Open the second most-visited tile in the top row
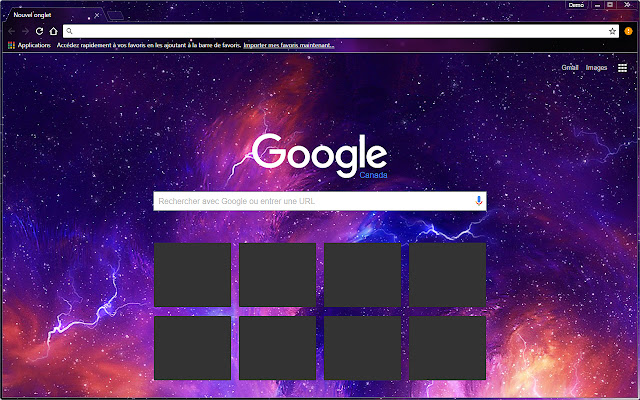 click(278, 275)
